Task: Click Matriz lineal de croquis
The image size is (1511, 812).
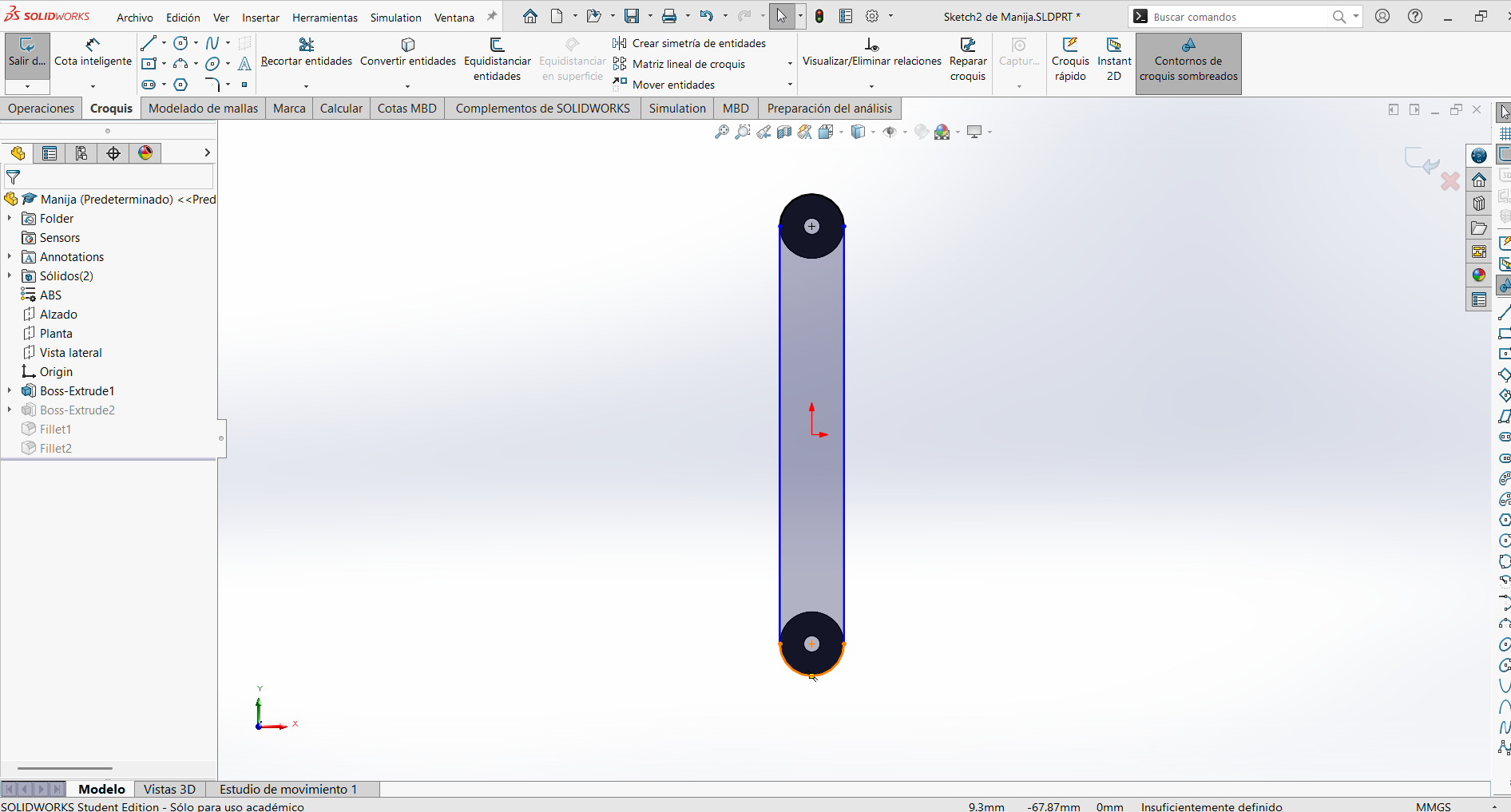Action: [x=680, y=64]
